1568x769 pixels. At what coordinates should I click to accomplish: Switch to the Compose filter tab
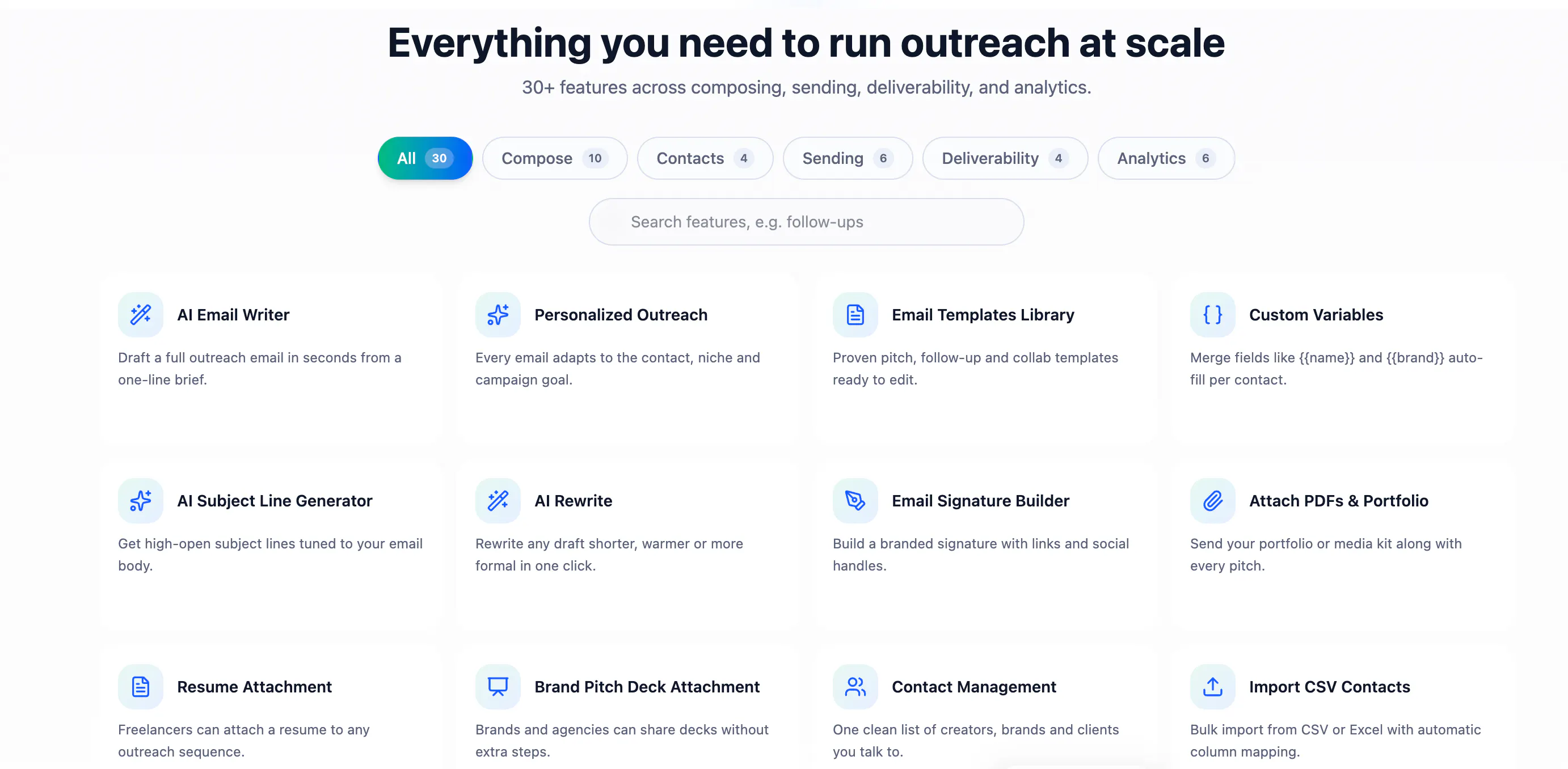(554, 158)
